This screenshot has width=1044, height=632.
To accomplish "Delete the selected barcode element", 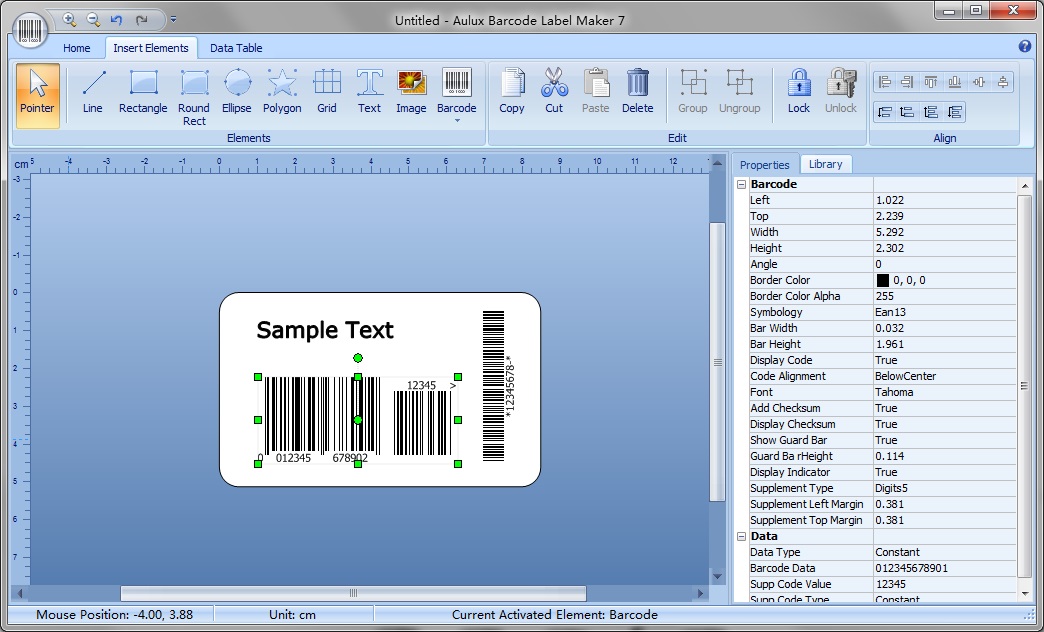I will [637, 91].
